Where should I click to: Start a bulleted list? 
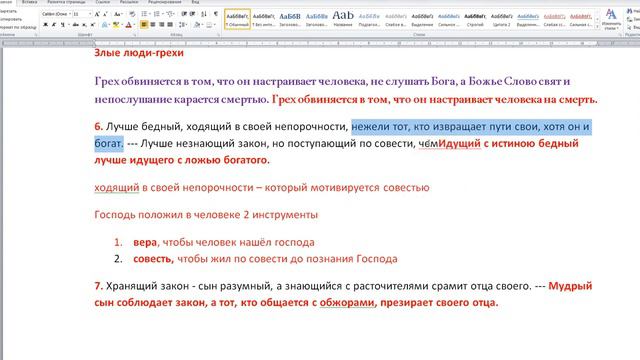coord(144,14)
